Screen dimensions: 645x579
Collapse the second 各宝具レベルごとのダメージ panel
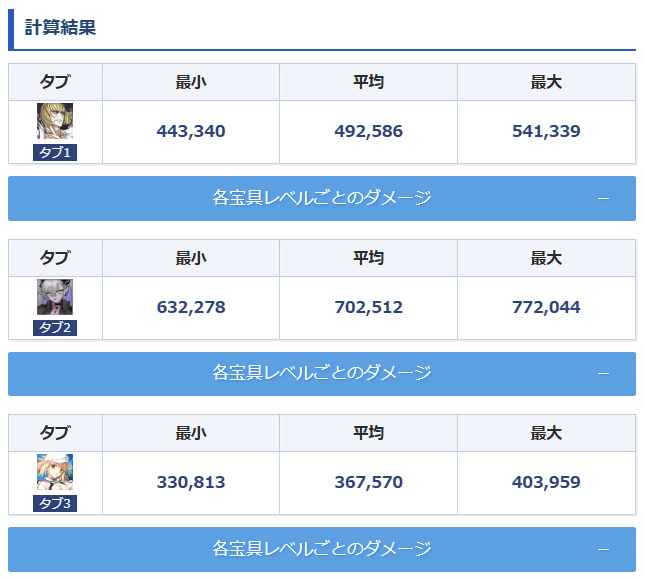pyautogui.click(x=322, y=374)
